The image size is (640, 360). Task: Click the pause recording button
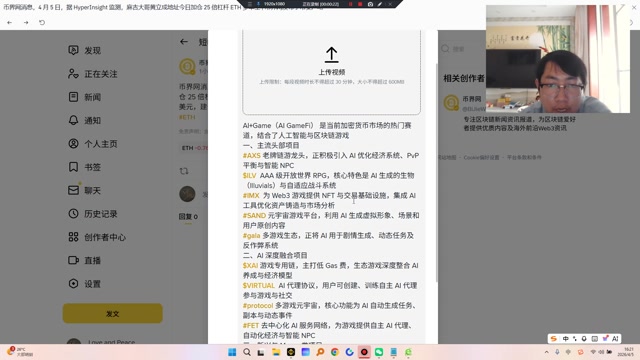[351, 4]
